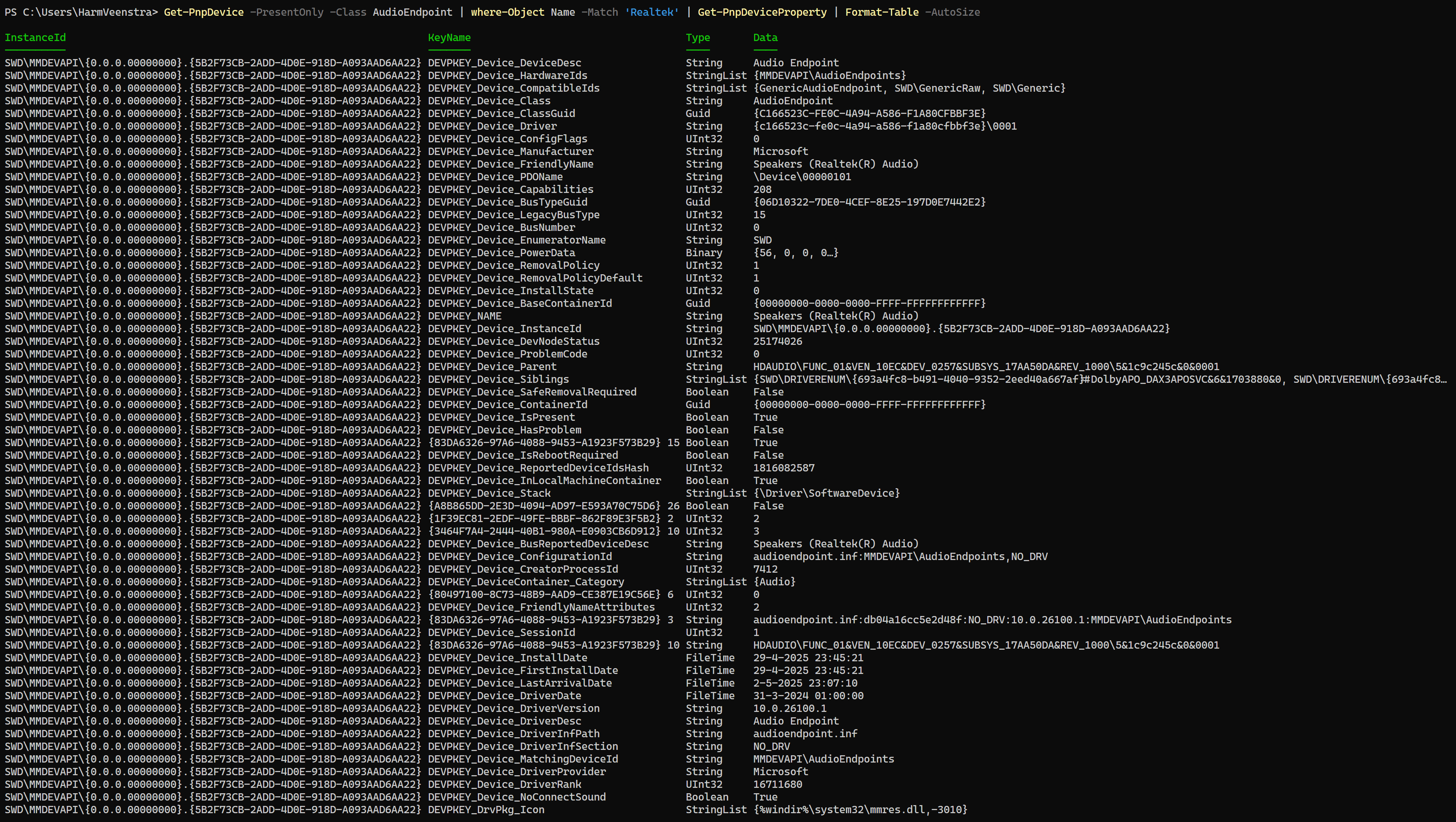Click the audioendpoint.inf driver path value
The width and height of the screenshot is (1456, 822).
tap(804, 734)
